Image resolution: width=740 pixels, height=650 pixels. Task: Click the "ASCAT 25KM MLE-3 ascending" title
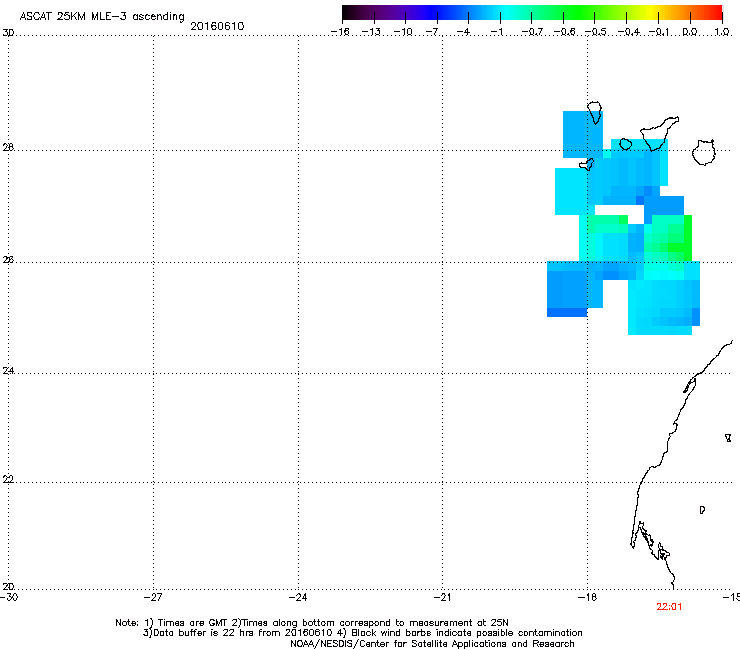[102, 17]
